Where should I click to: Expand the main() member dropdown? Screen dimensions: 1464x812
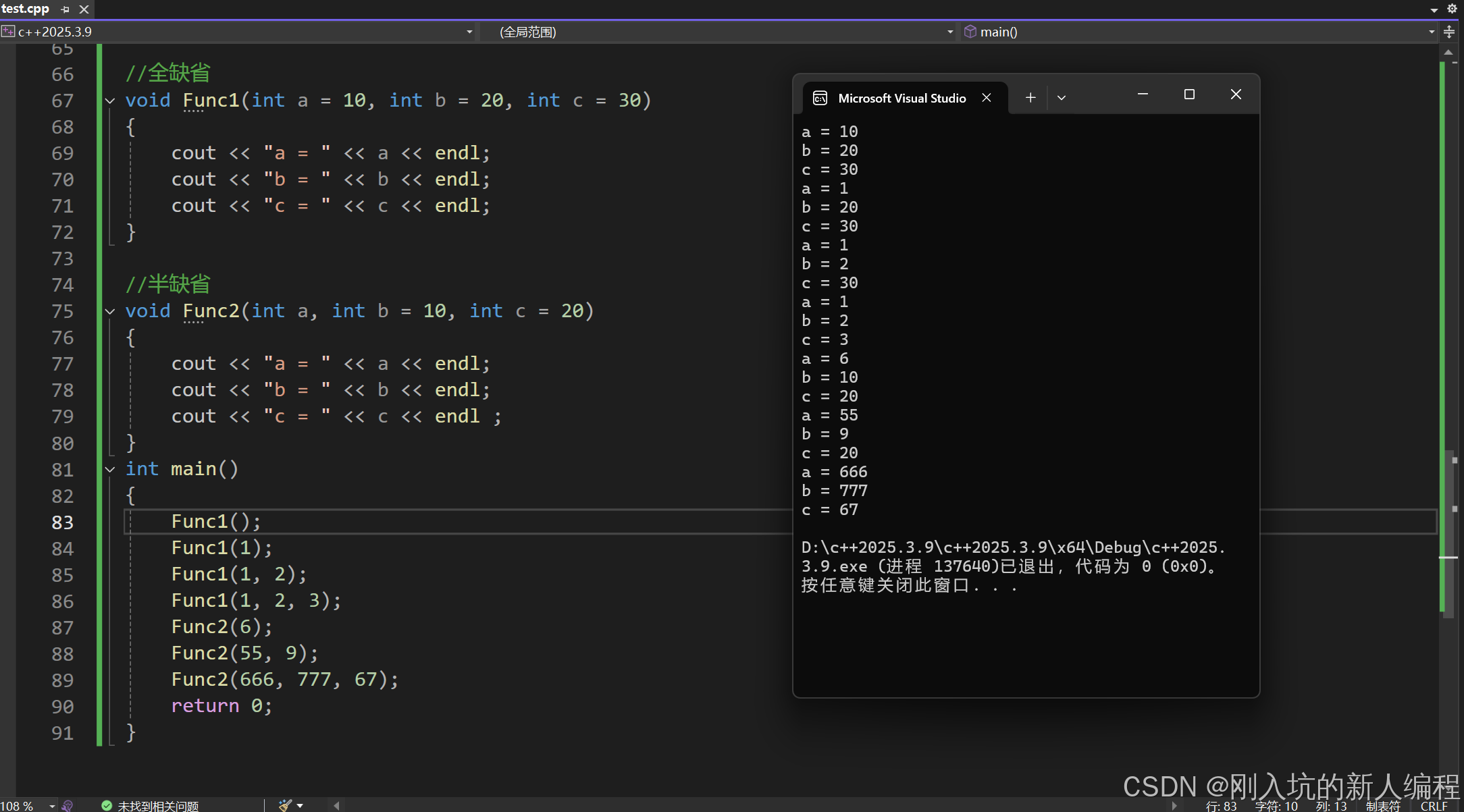[x=1432, y=32]
